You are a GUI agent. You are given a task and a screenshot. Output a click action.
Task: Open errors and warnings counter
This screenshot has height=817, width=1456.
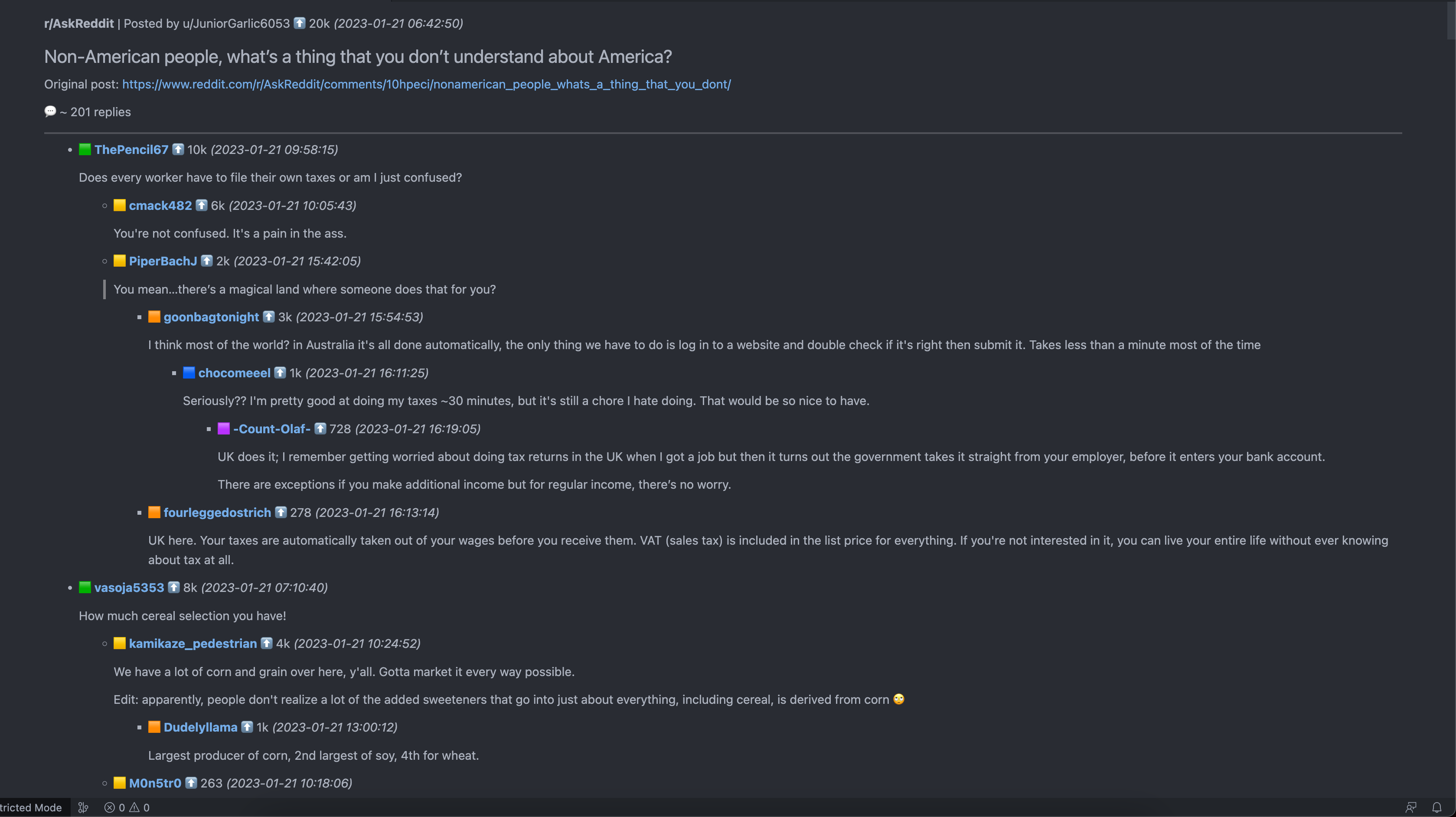click(x=127, y=807)
